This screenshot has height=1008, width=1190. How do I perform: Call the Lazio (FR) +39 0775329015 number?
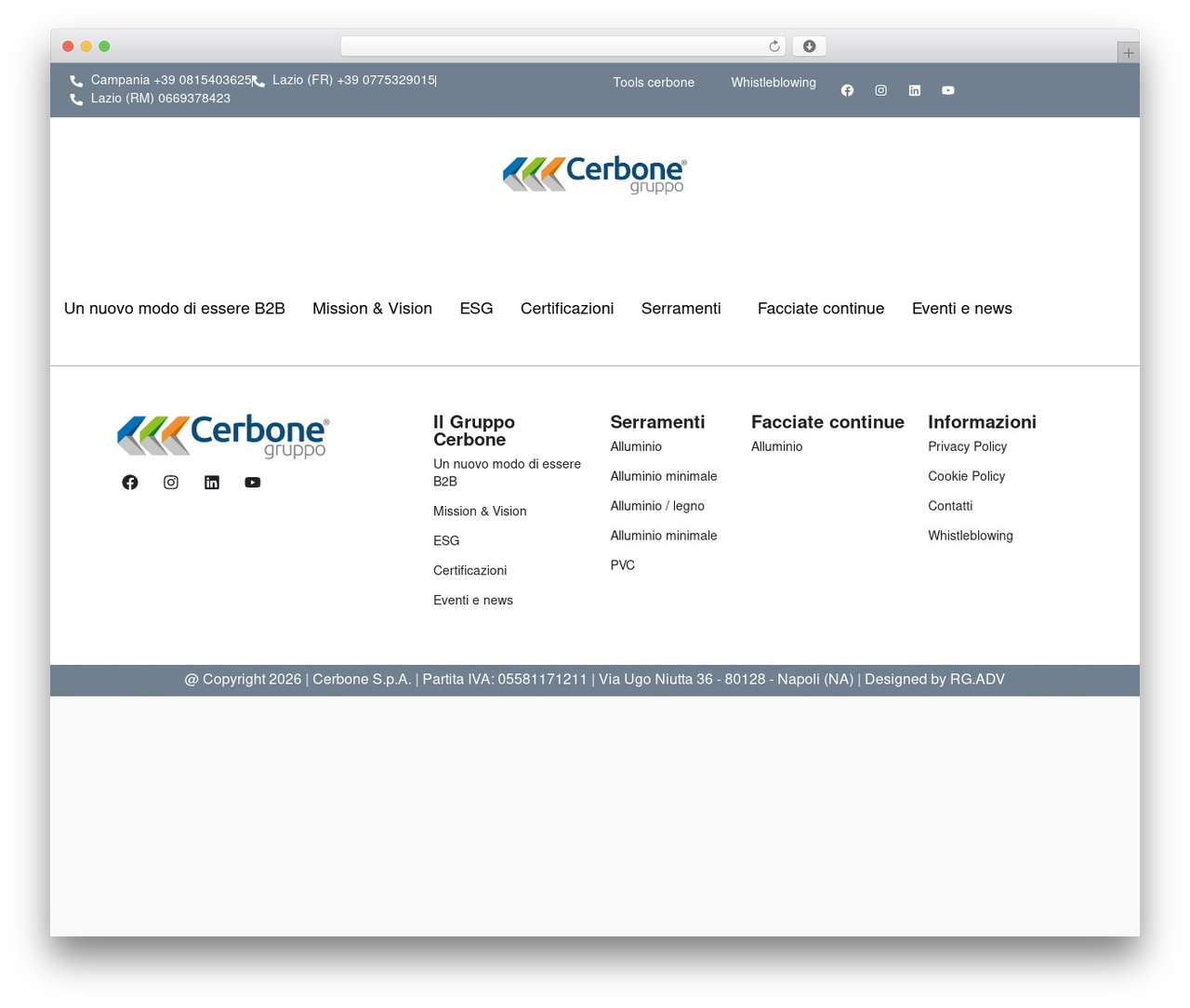tap(354, 80)
